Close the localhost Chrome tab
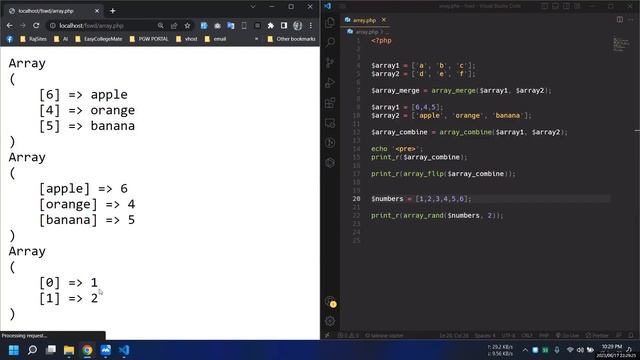The height and width of the screenshot is (360, 640). pyautogui.click(x=97, y=11)
